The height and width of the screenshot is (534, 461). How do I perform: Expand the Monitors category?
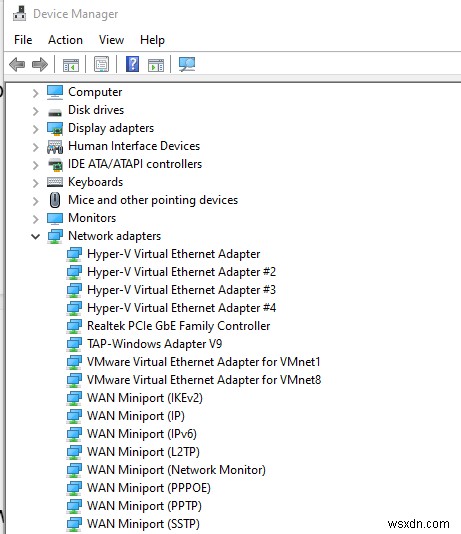click(x=35, y=219)
